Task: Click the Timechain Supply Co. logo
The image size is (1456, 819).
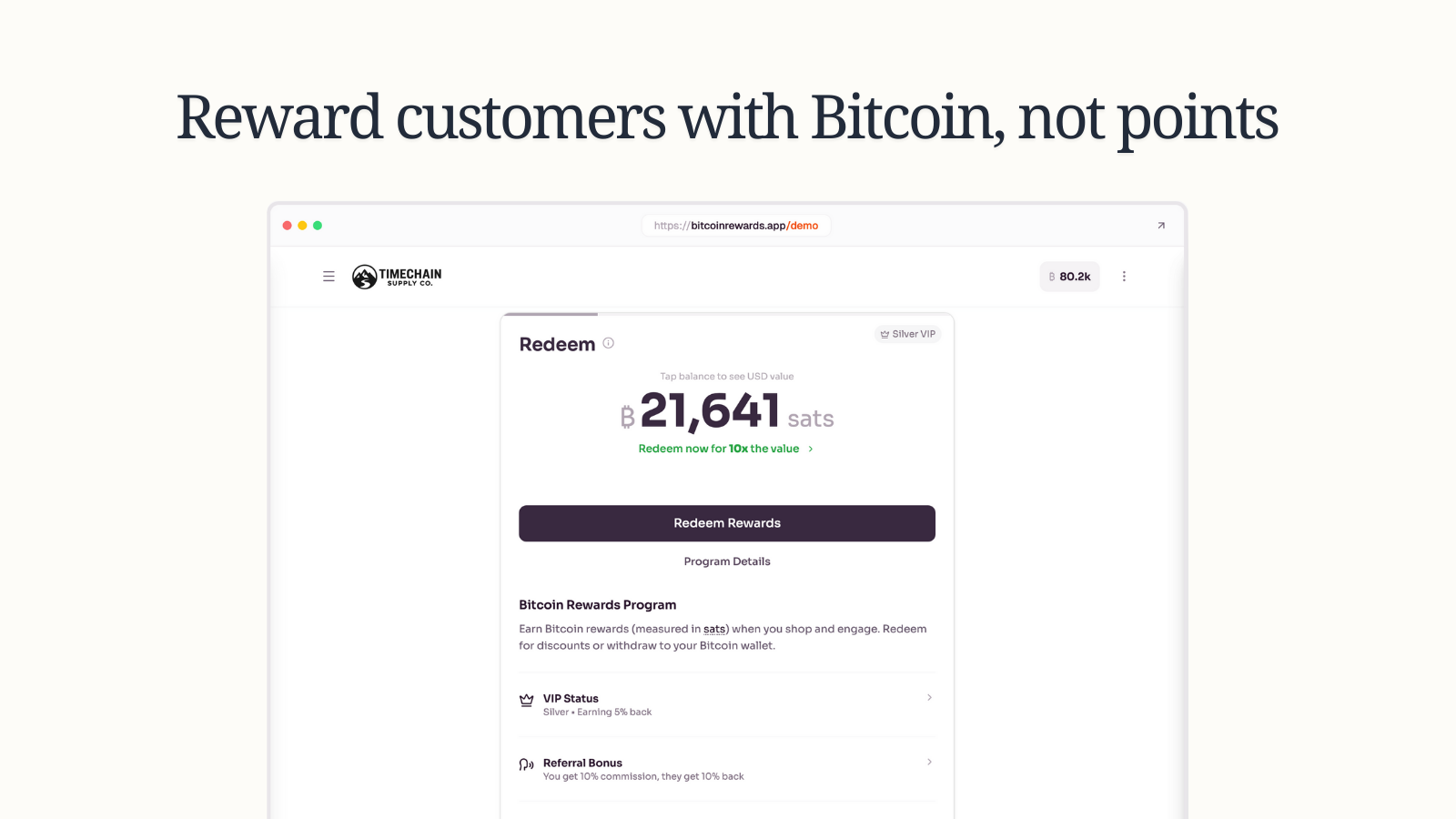Action: click(x=397, y=277)
